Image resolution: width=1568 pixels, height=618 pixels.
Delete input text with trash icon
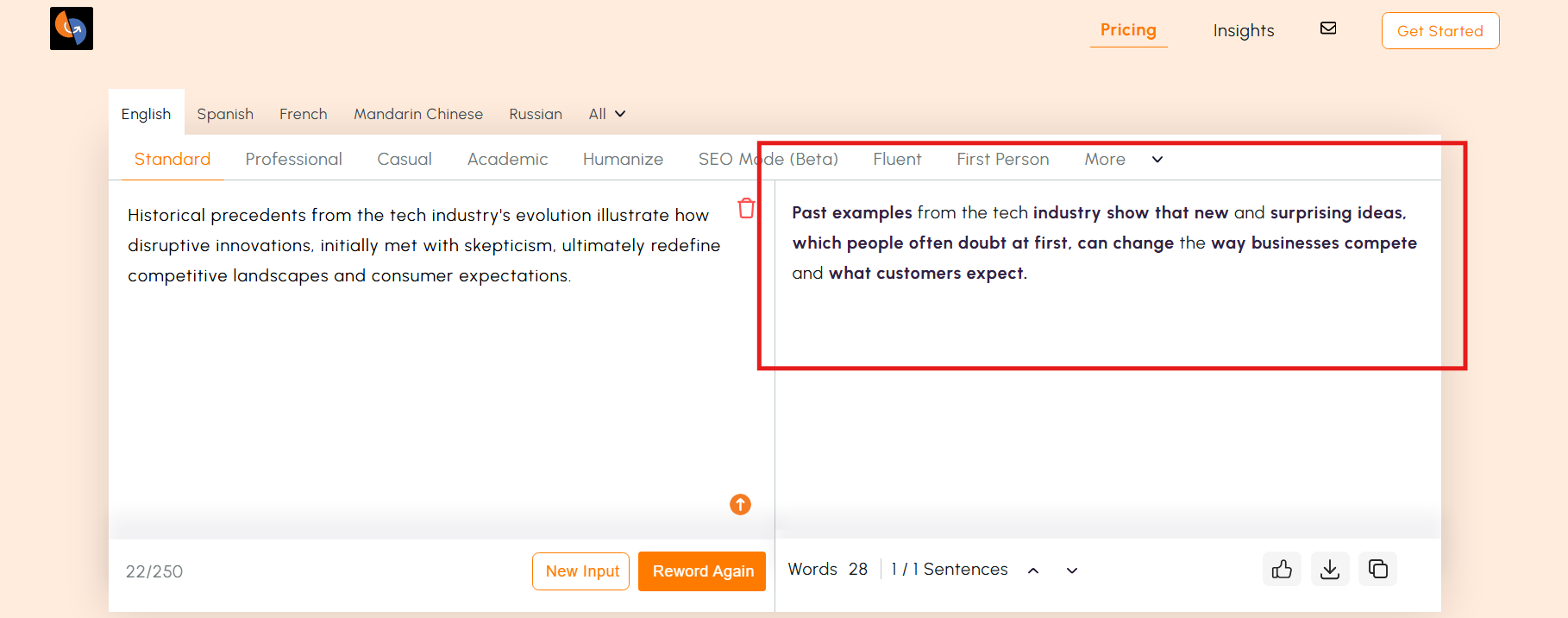(746, 208)
